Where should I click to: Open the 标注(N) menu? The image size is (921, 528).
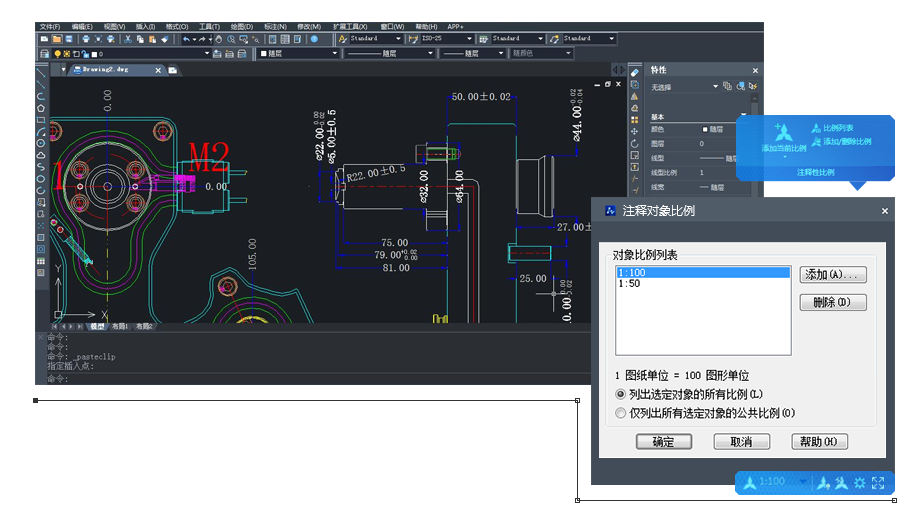coord(275,27)
